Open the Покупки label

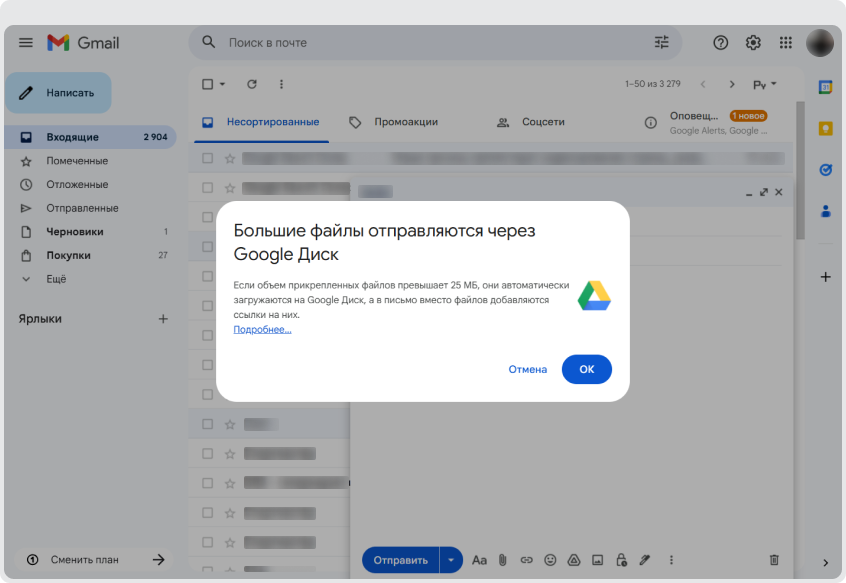pyautogui.click(x=91, y=255)
